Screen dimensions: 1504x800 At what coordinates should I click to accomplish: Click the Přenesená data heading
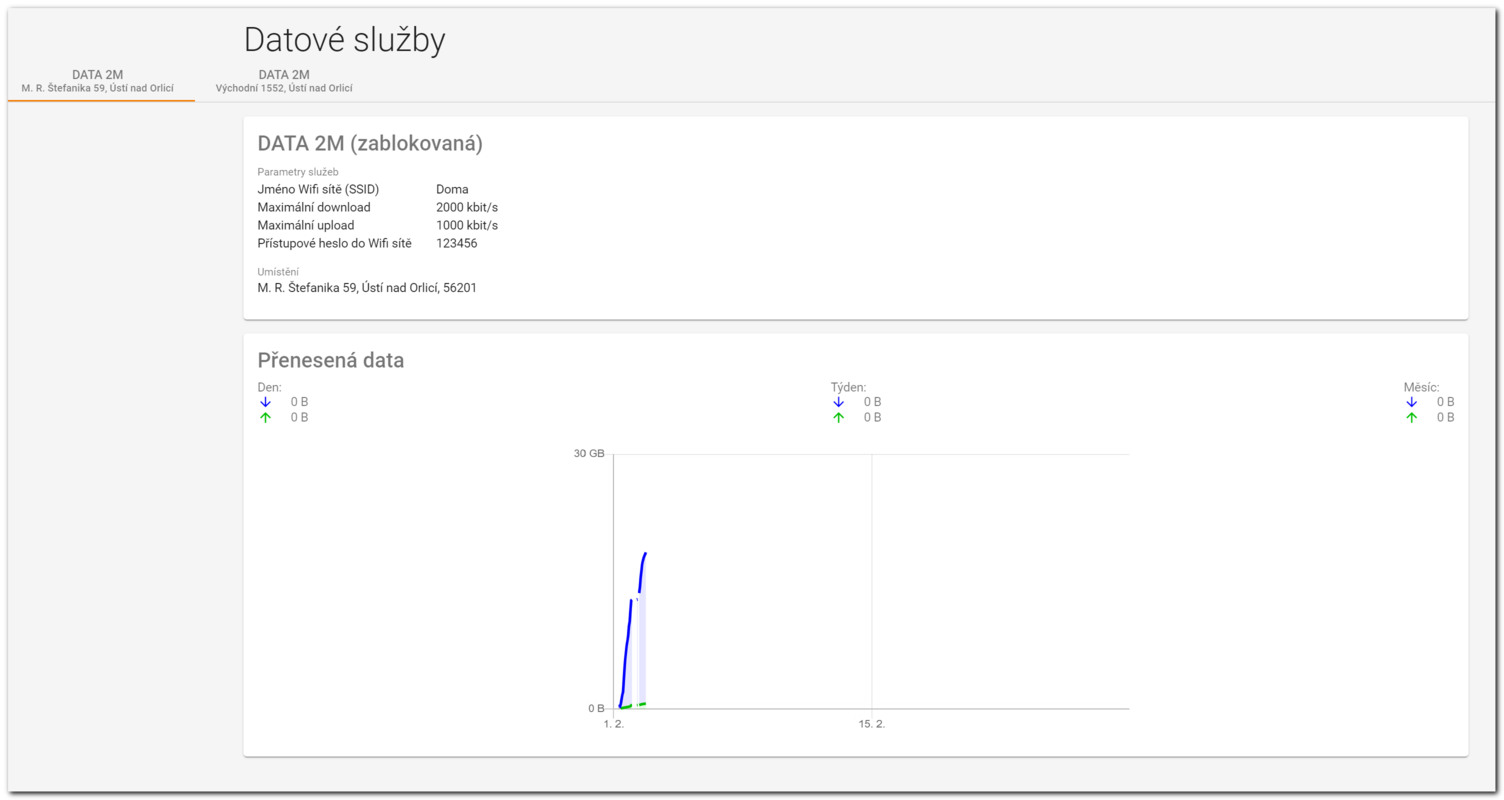tap(331, 360)
